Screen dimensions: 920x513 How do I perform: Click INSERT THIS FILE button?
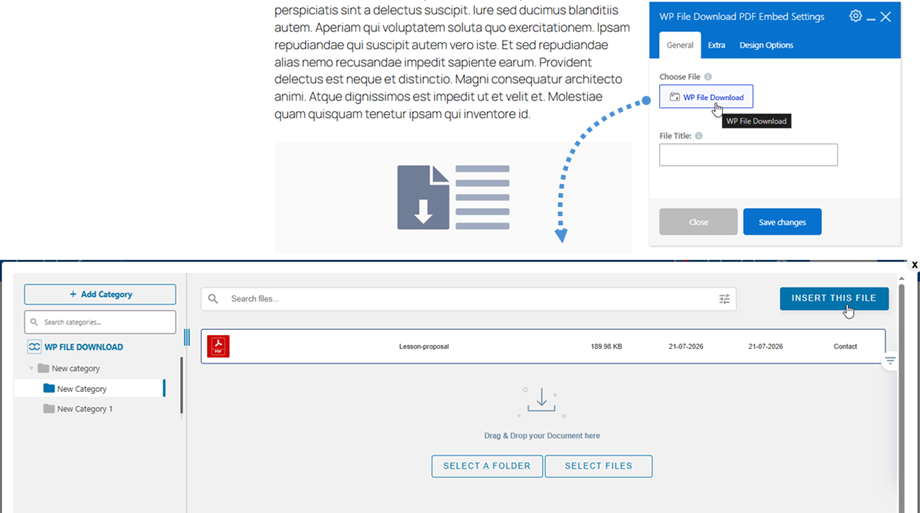(834, 298)
